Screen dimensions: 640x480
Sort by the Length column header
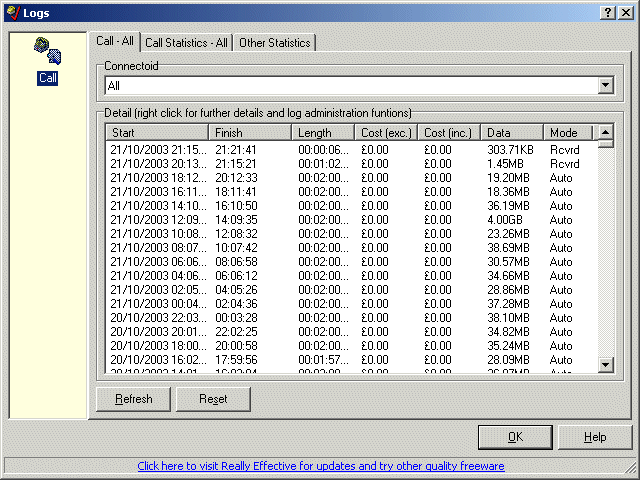[x=323, y=133]
